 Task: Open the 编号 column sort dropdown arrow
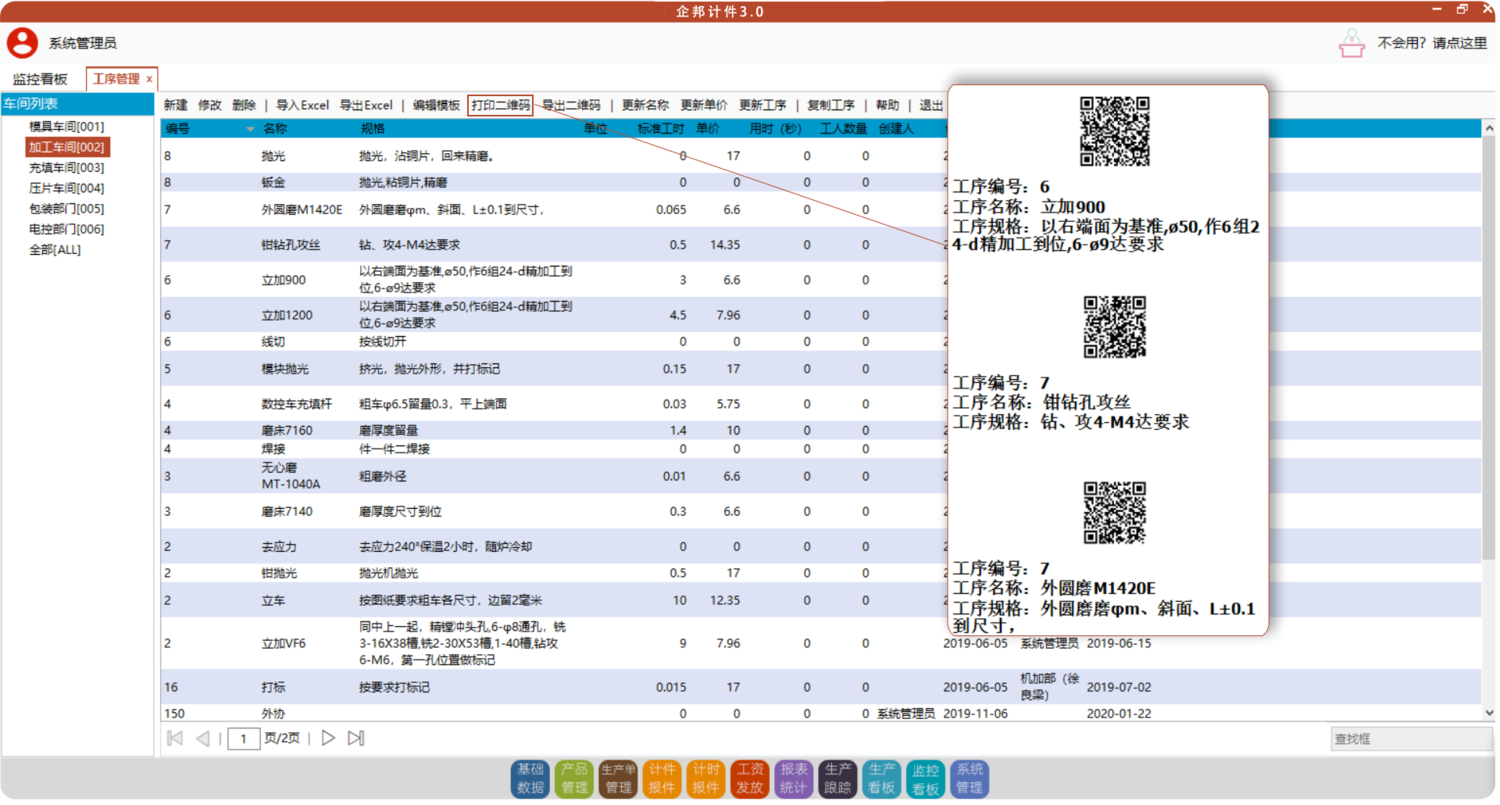point(250,129)
